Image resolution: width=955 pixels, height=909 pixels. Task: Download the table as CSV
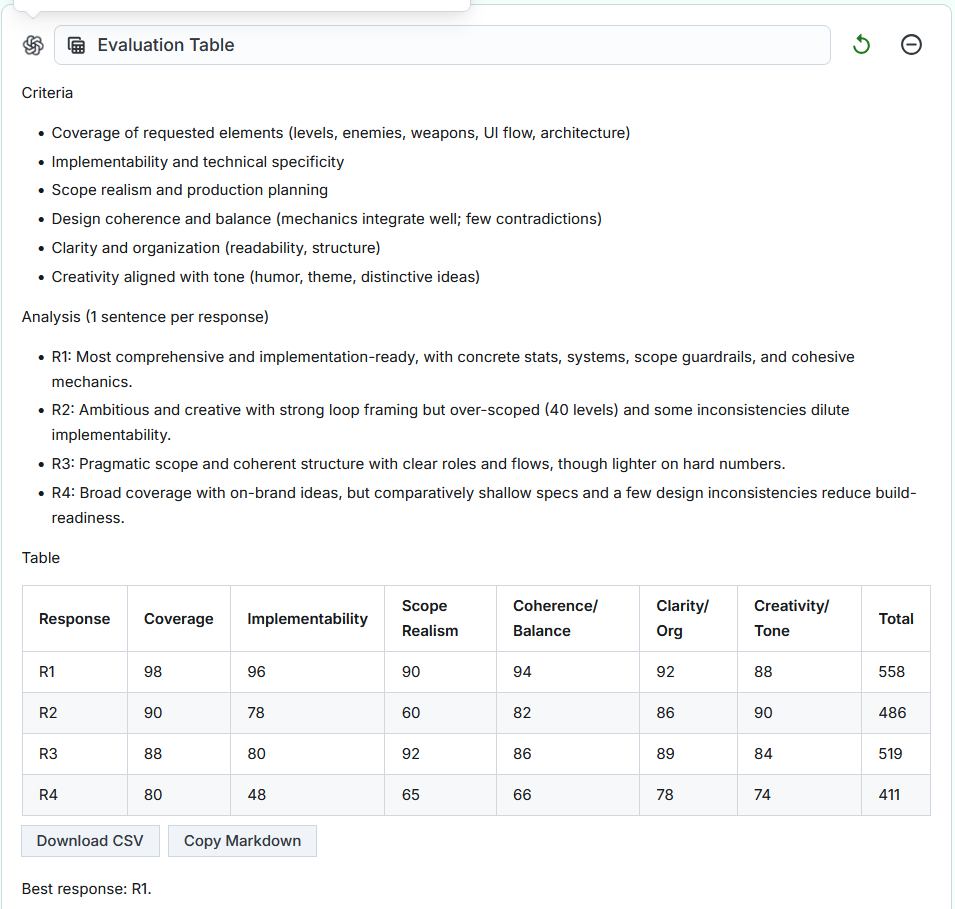pos(90,841)
